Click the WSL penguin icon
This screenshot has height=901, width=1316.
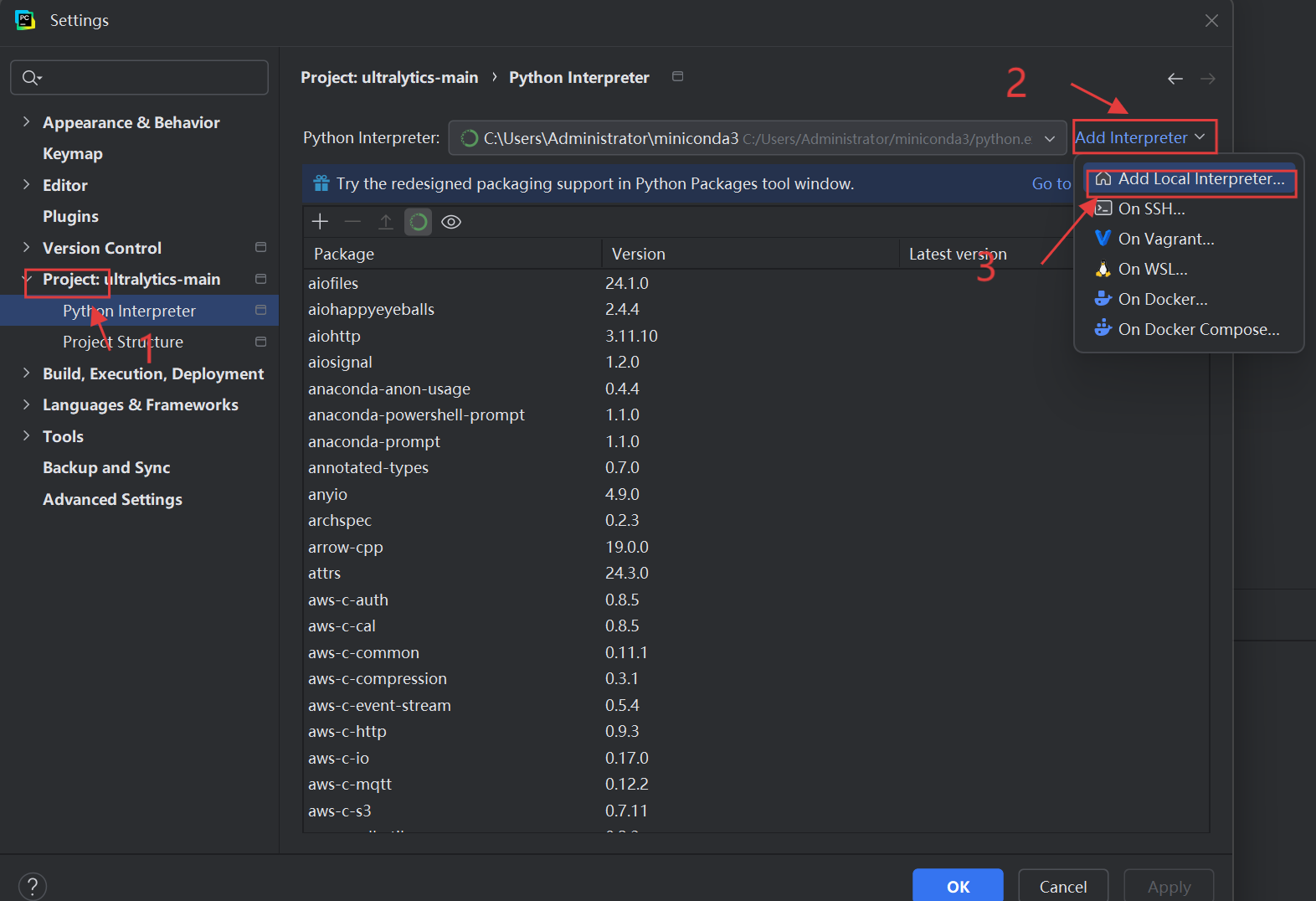click(1103, 269)
